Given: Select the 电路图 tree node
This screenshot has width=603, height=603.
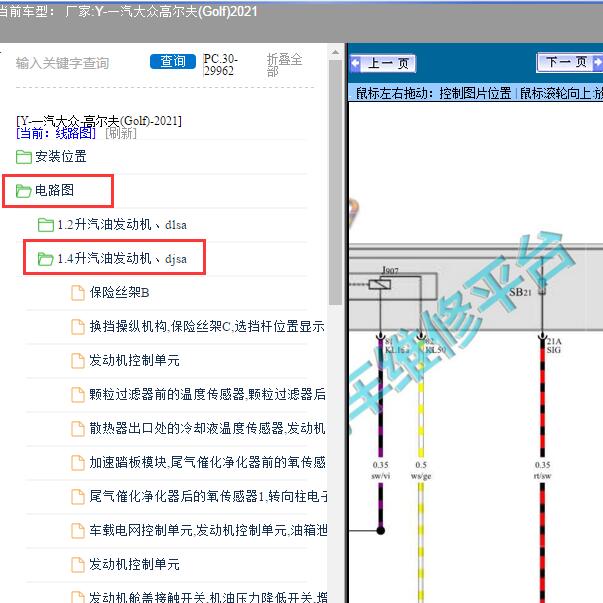Looking at the screenshot, I should [54, 190].
